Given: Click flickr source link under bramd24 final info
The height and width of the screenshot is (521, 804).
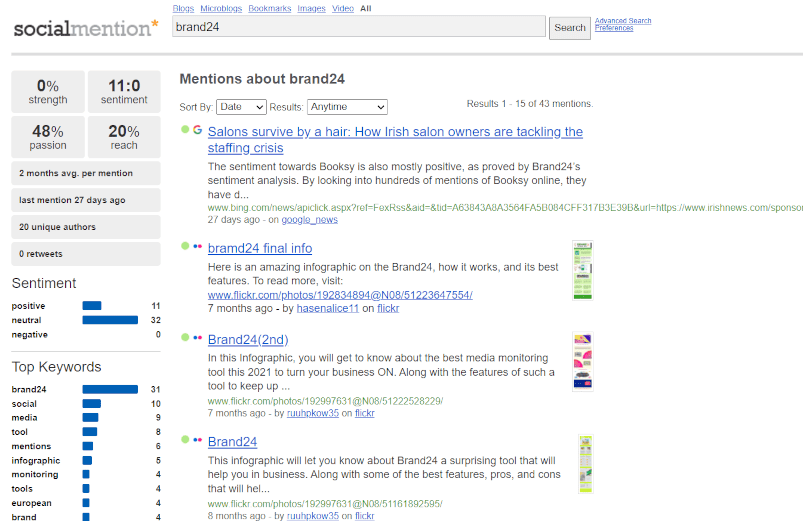Looking at the screenshot, I should click(x=388, y=308).
